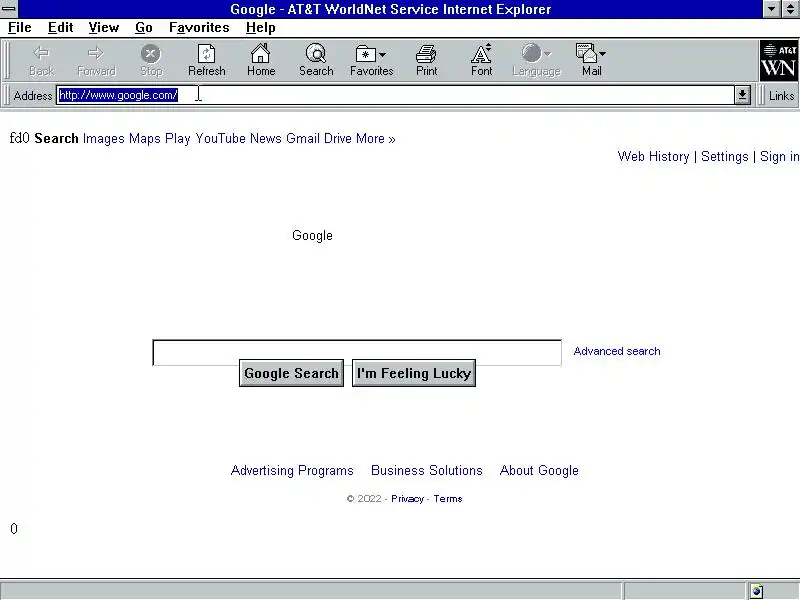This screenshot has height=600, width=800.
Task: Open the Favorites folder toolbar icon
Action: 365,54
